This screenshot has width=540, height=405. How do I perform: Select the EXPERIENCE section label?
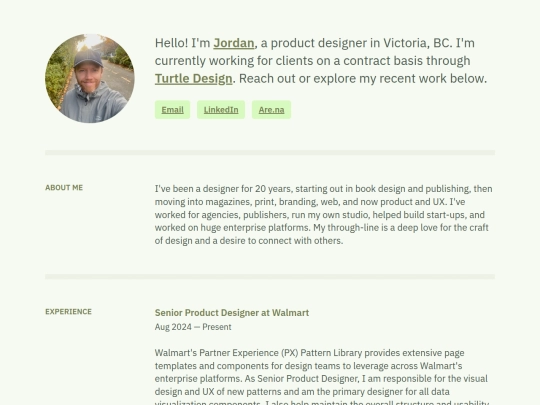point(68,312)
